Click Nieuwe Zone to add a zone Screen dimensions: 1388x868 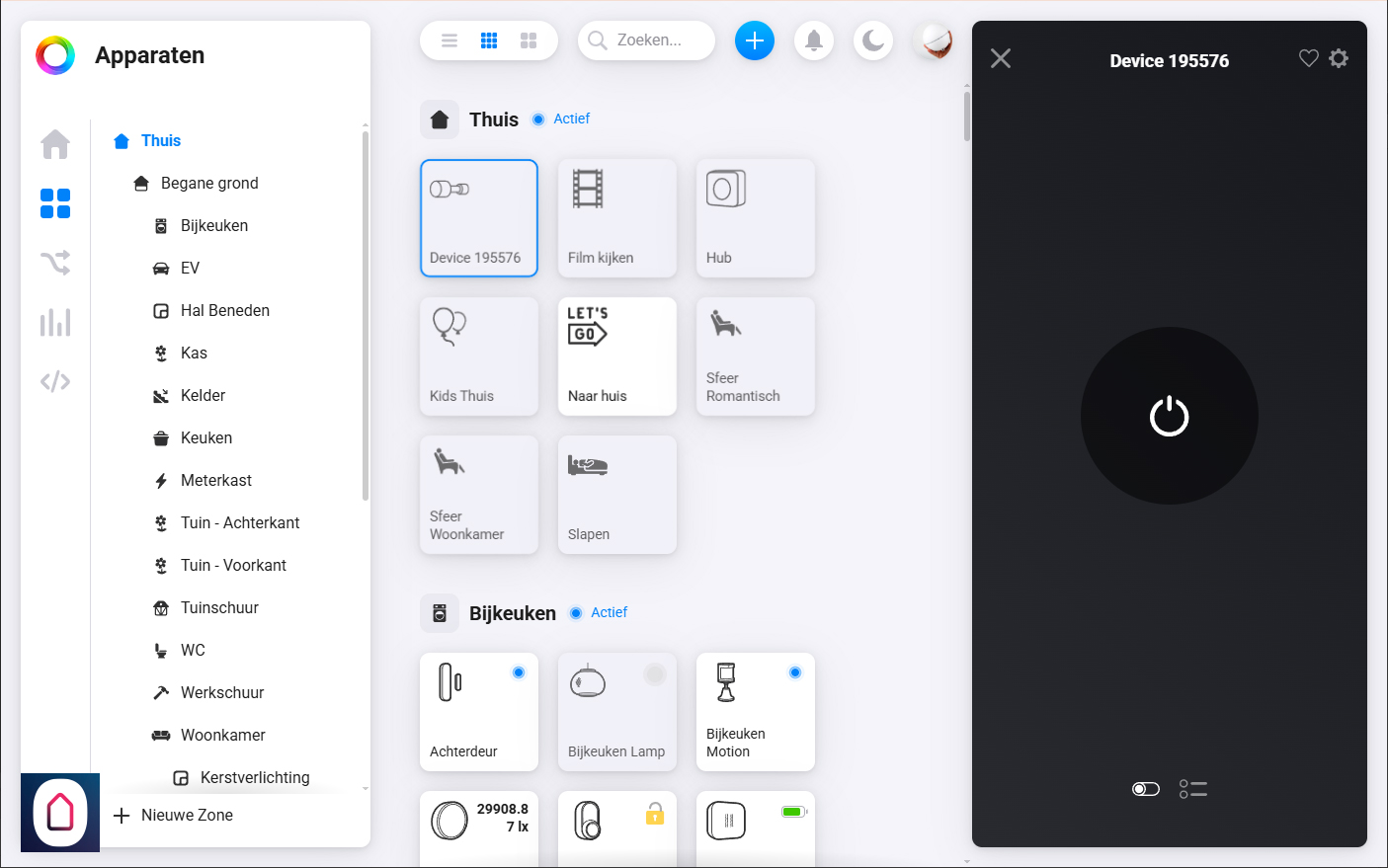(x=187, y=815)
